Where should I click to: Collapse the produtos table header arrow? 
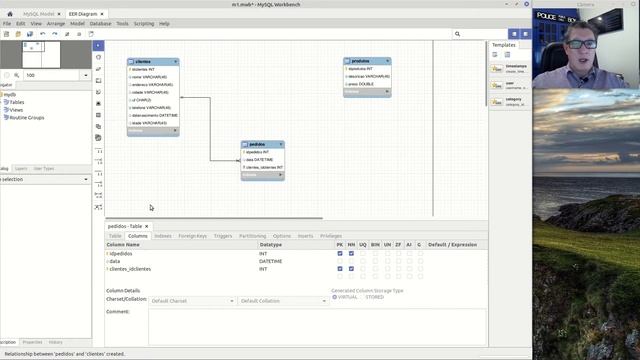click(388, 61)
